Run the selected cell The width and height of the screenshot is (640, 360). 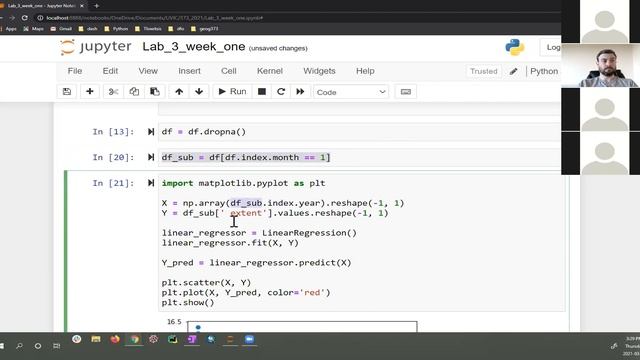pos(232,92)
